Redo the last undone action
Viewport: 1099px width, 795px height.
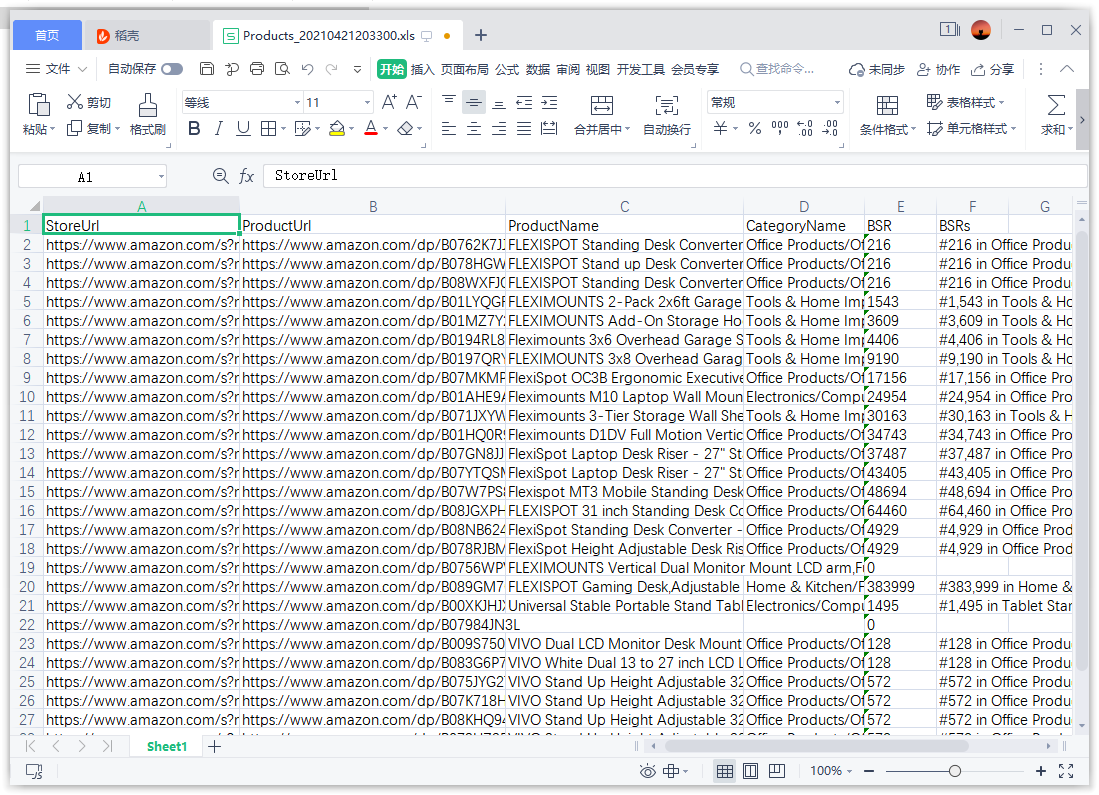tap(332, 69)
